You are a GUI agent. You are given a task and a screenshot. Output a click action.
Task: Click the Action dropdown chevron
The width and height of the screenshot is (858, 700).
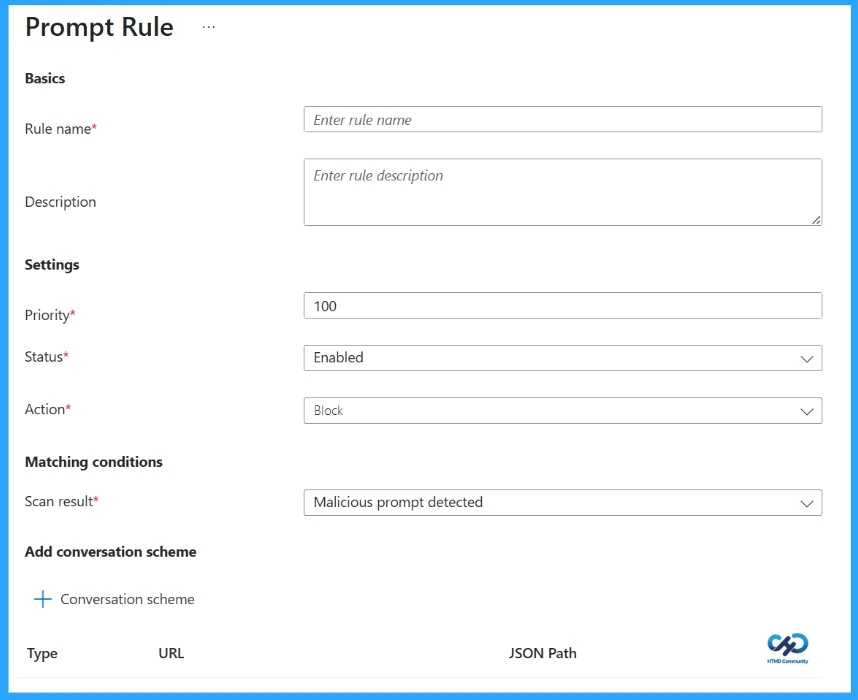click(x=808, y=410)
